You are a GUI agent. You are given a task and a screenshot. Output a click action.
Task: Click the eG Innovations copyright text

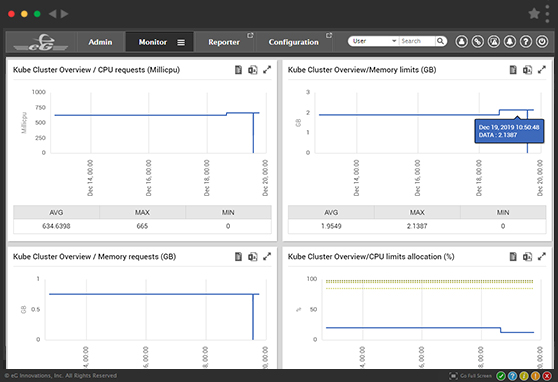61,376
